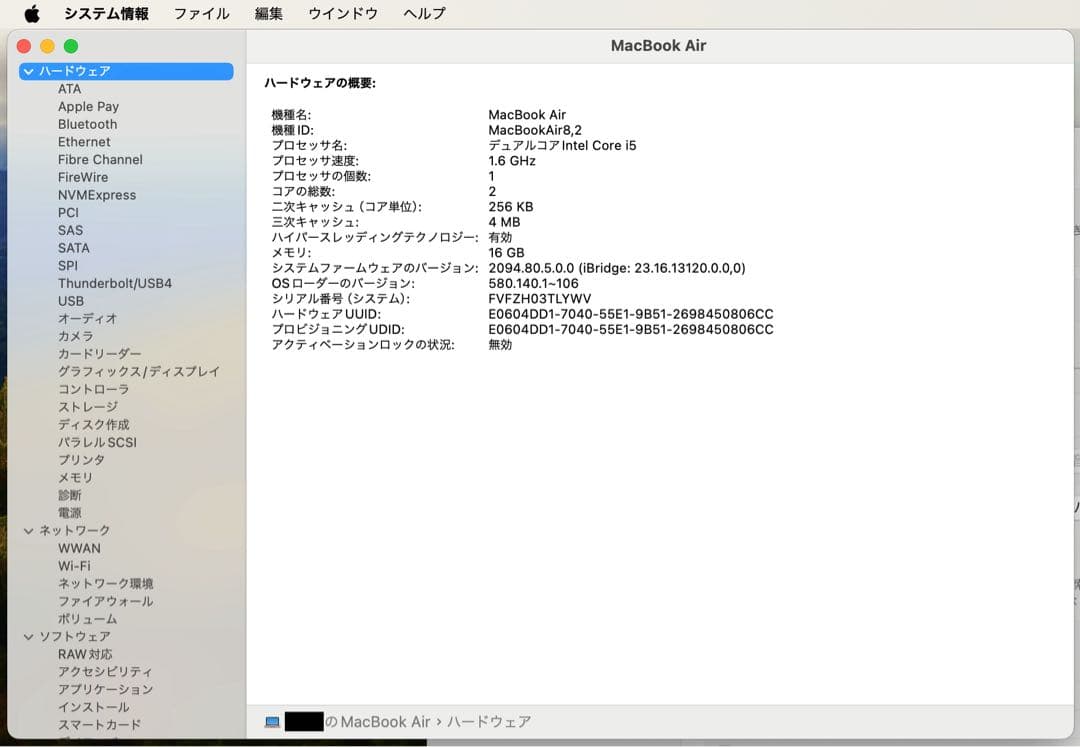View the 電源 (power) information

click(x=70, y=512)
